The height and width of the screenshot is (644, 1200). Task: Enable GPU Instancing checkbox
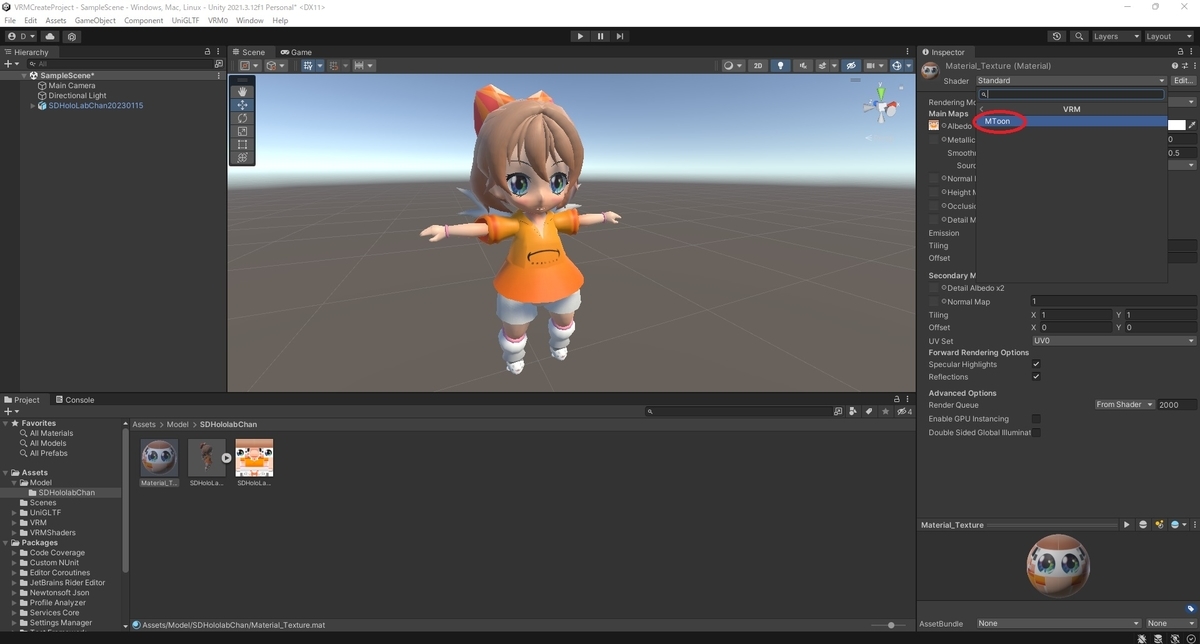tap(1036, 419)
